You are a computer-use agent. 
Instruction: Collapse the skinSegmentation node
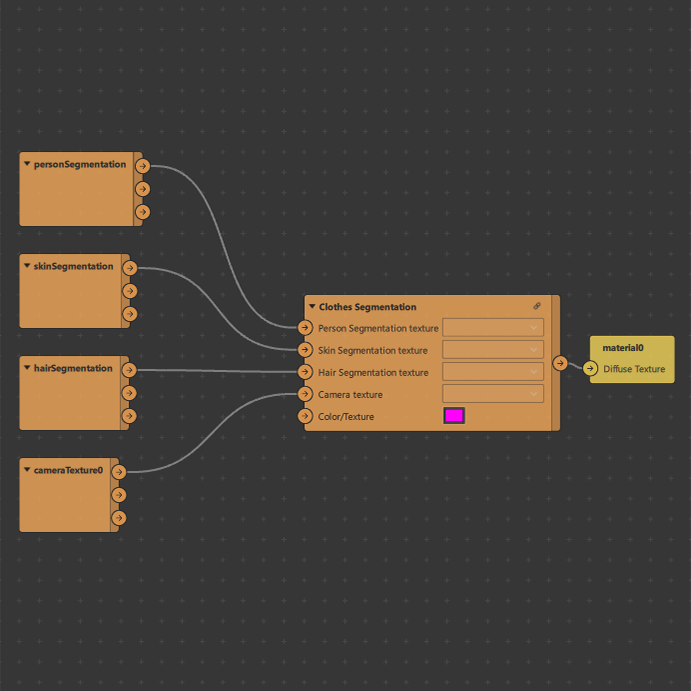pos(27,266)
